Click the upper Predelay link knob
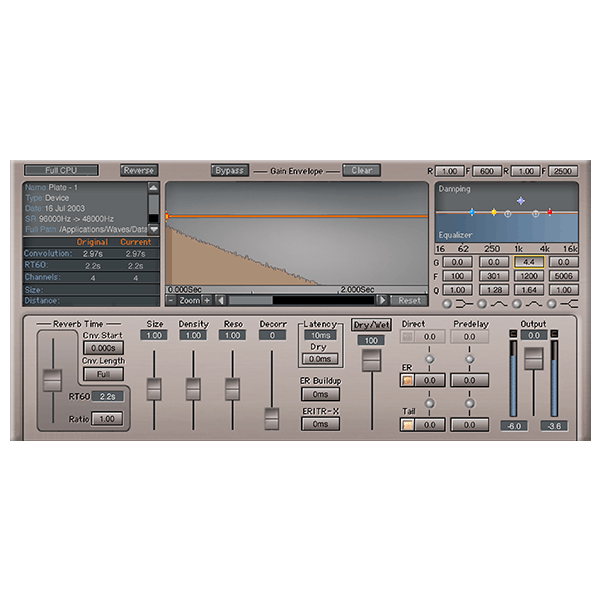Viewport: 600px width, 600px height. click(x=470, y=359)
